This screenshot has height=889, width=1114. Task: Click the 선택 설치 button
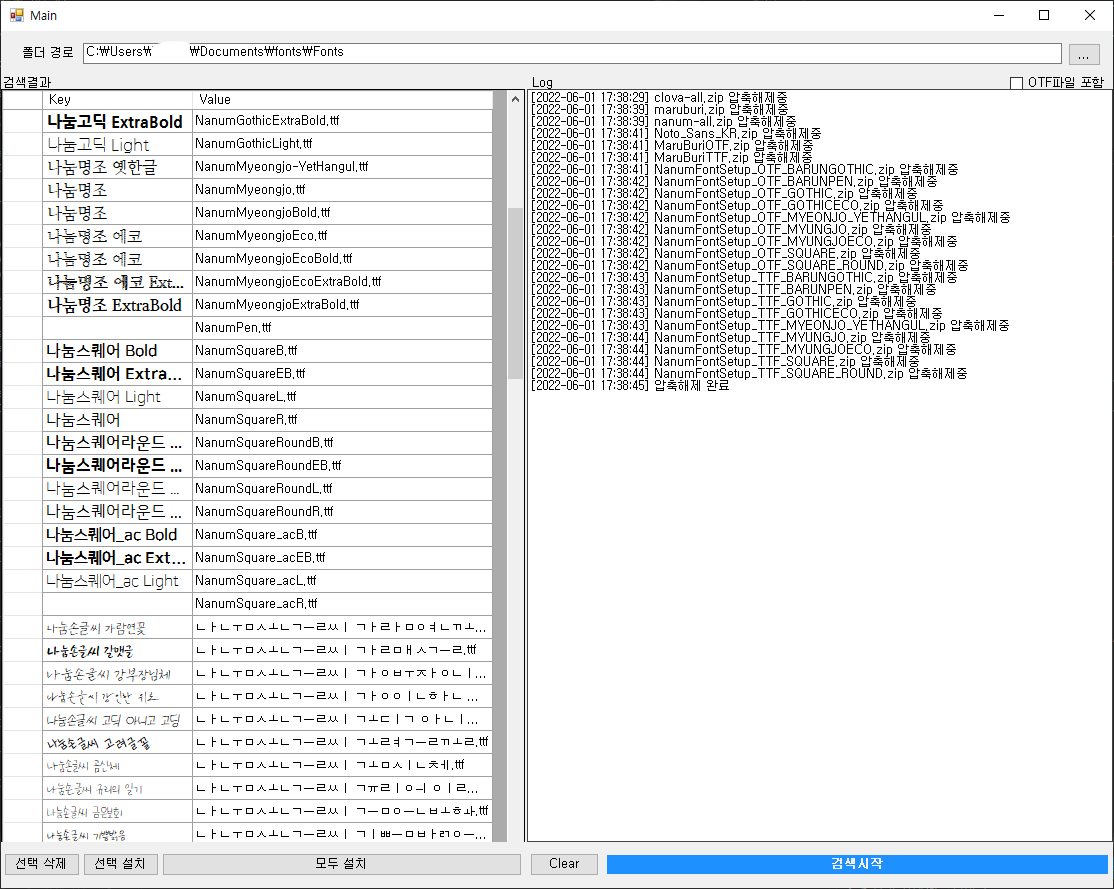pos(120,863)
